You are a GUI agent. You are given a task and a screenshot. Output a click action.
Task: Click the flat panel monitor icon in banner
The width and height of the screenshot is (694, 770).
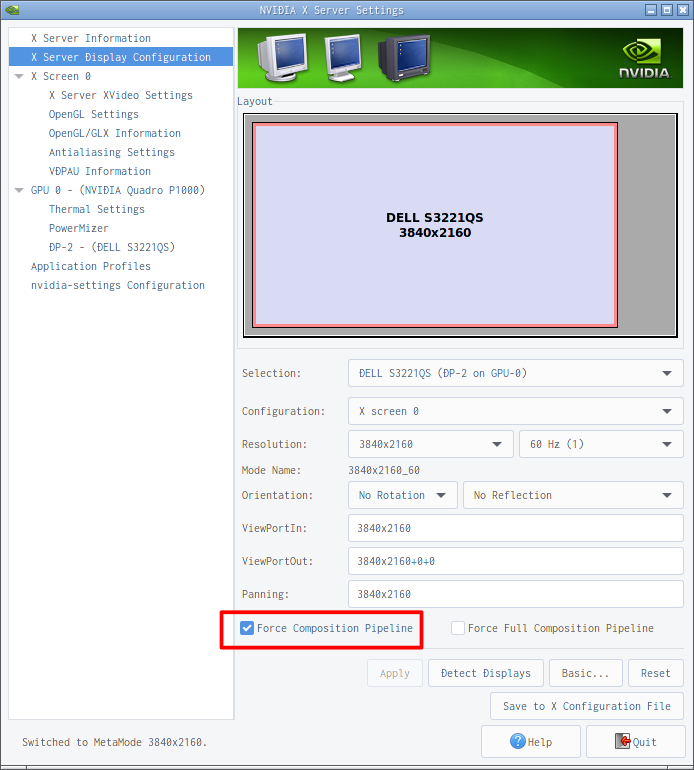(x=342, y=58)
